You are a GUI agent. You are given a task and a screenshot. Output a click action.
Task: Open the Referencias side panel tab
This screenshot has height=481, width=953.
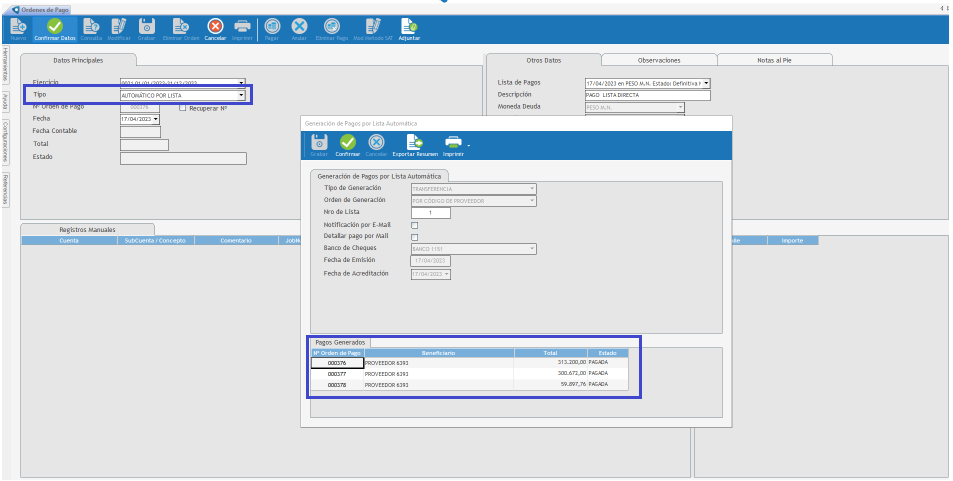(x=5, y=189)
